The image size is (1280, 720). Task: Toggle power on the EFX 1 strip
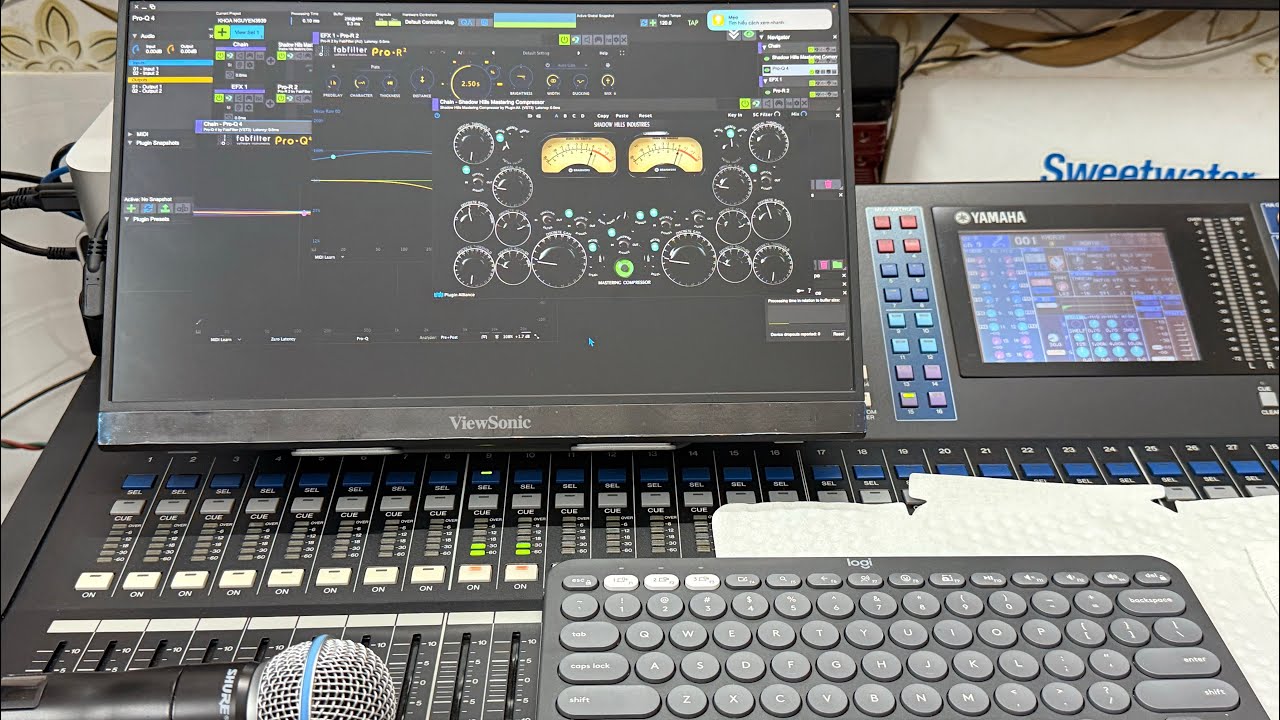pos(220,98)
